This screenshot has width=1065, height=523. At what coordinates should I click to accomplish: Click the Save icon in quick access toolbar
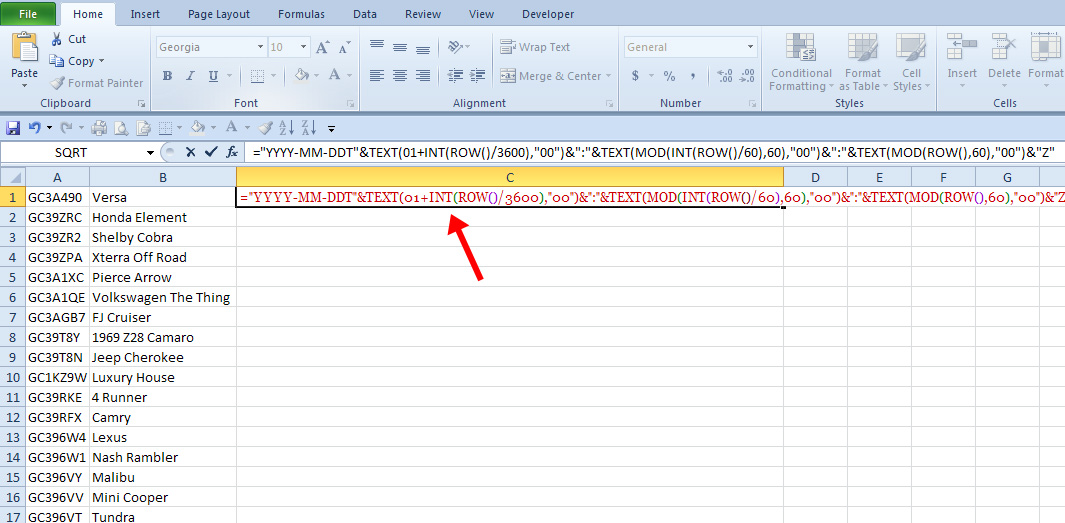[x=12, y=127]
